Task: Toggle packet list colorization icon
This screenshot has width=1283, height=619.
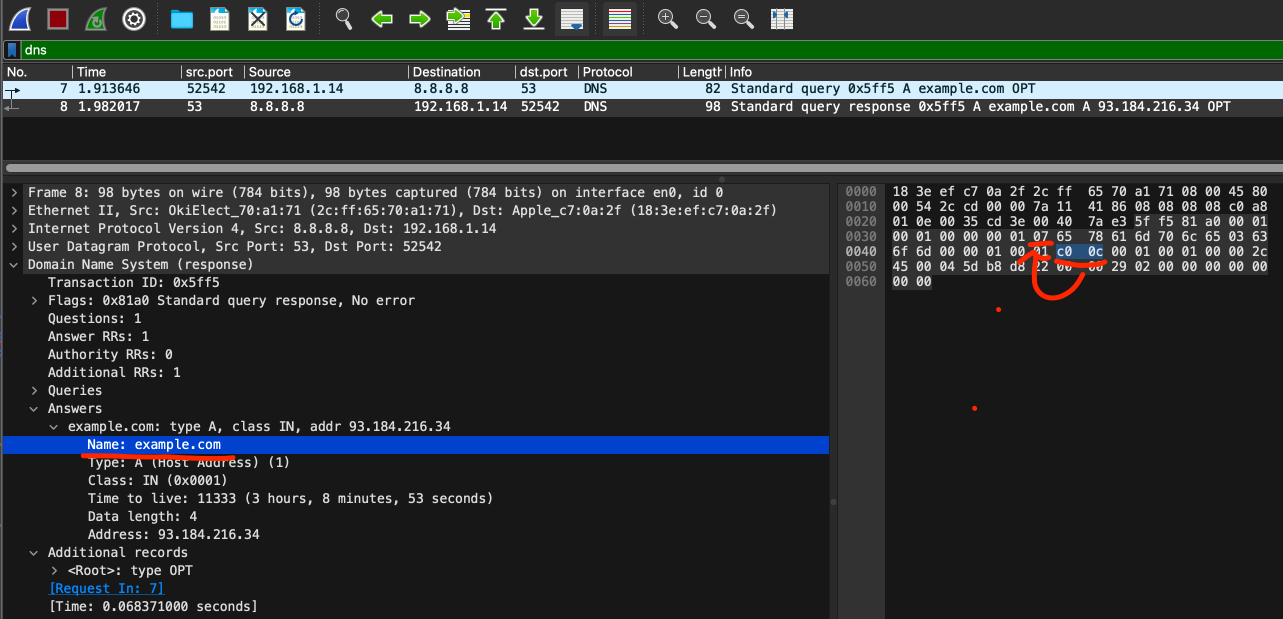Action: 620,18
